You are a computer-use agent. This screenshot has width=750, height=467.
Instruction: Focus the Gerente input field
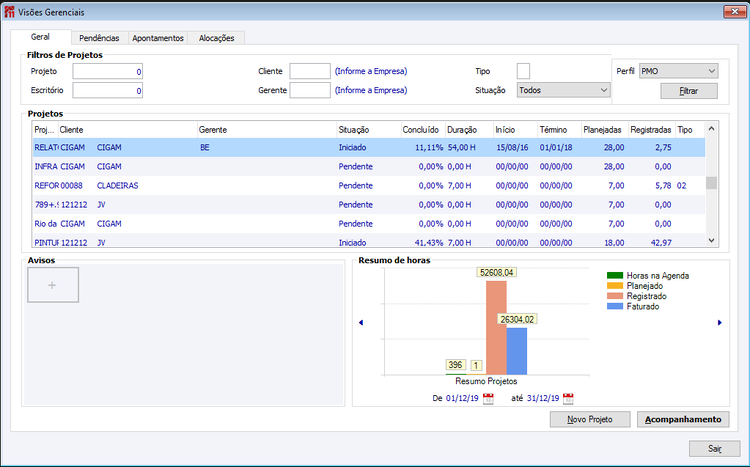click(x=310, y=90)
